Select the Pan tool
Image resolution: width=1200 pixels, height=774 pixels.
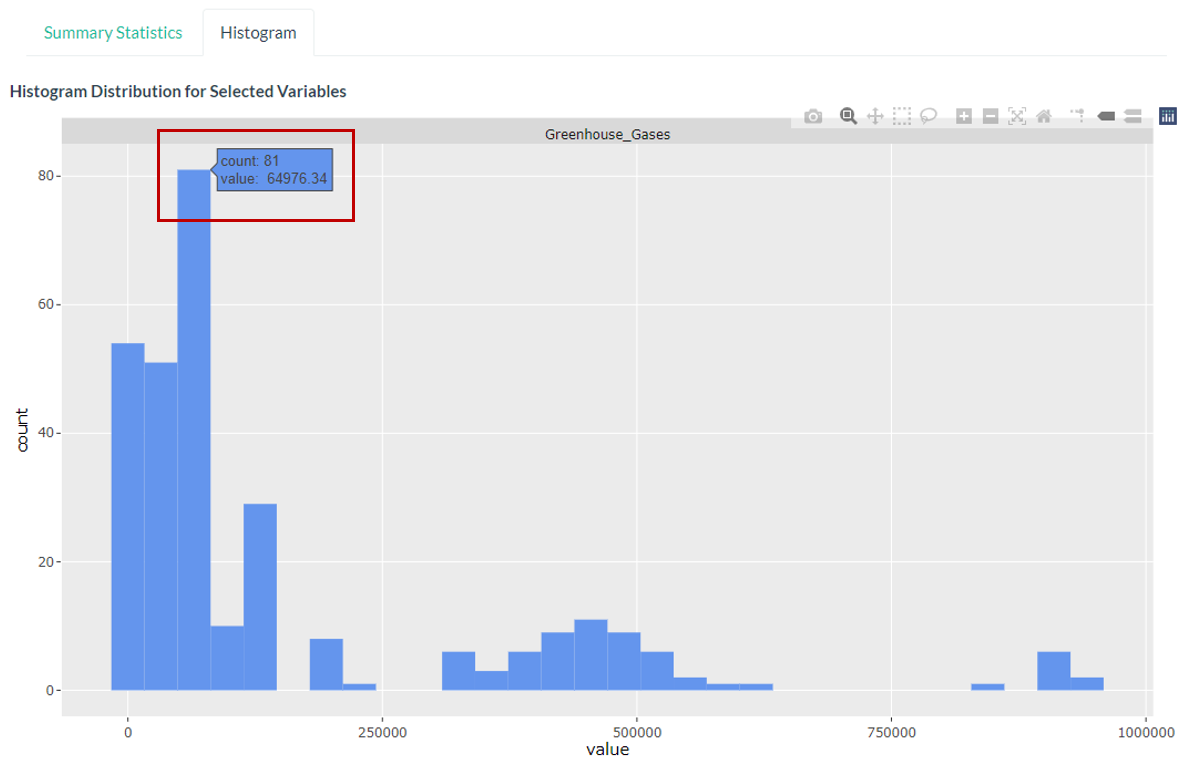pyautogui.click(x=874, y=116)
